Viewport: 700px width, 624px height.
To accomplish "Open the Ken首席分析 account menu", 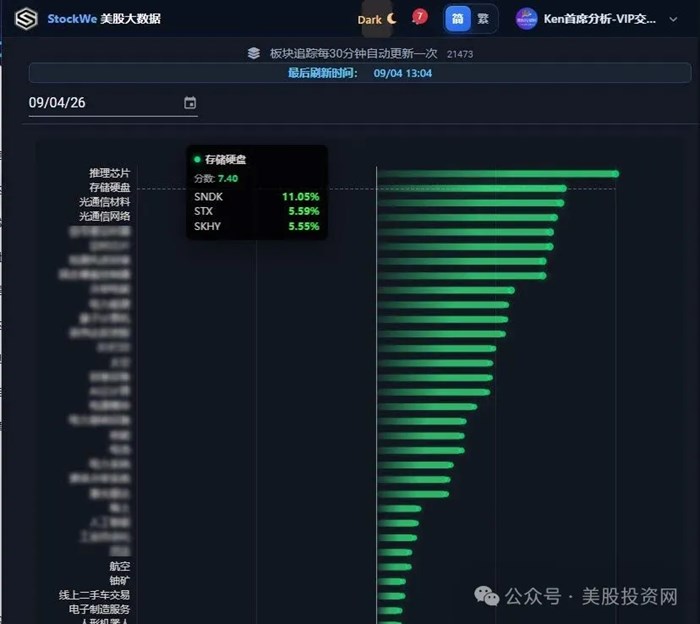I will tap(600, 19).
